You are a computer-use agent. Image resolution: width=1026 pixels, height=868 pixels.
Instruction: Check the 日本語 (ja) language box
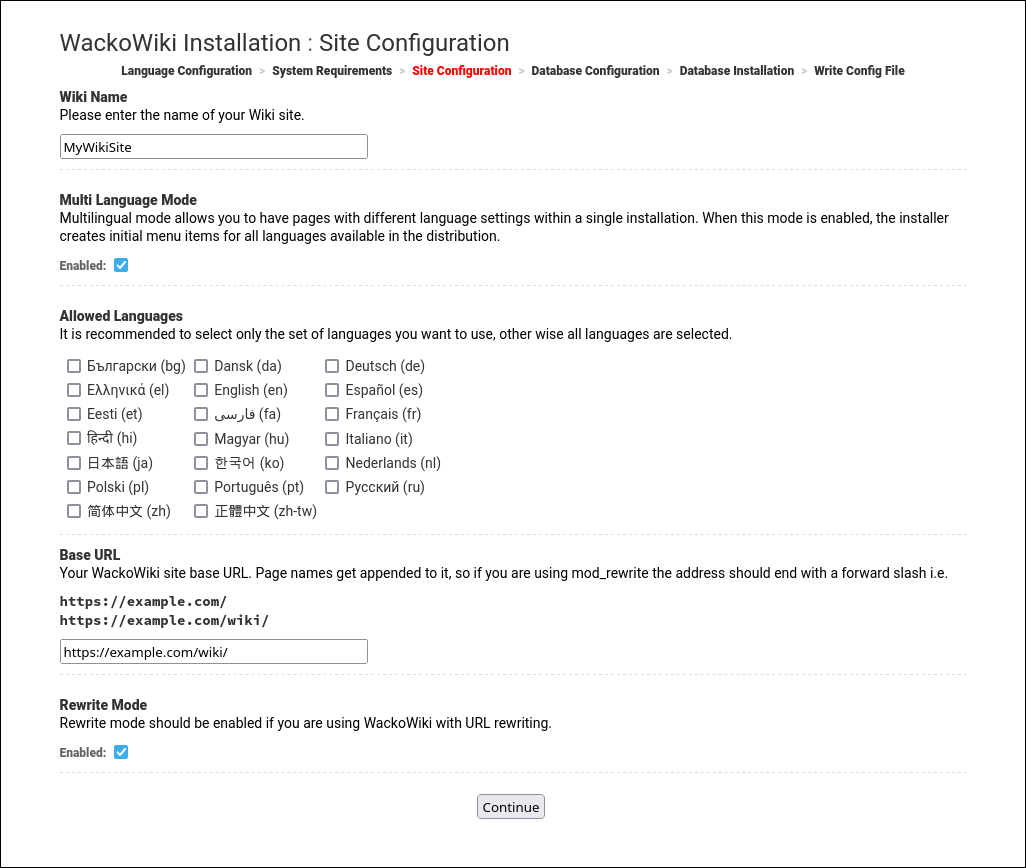(x=74, y=463)
